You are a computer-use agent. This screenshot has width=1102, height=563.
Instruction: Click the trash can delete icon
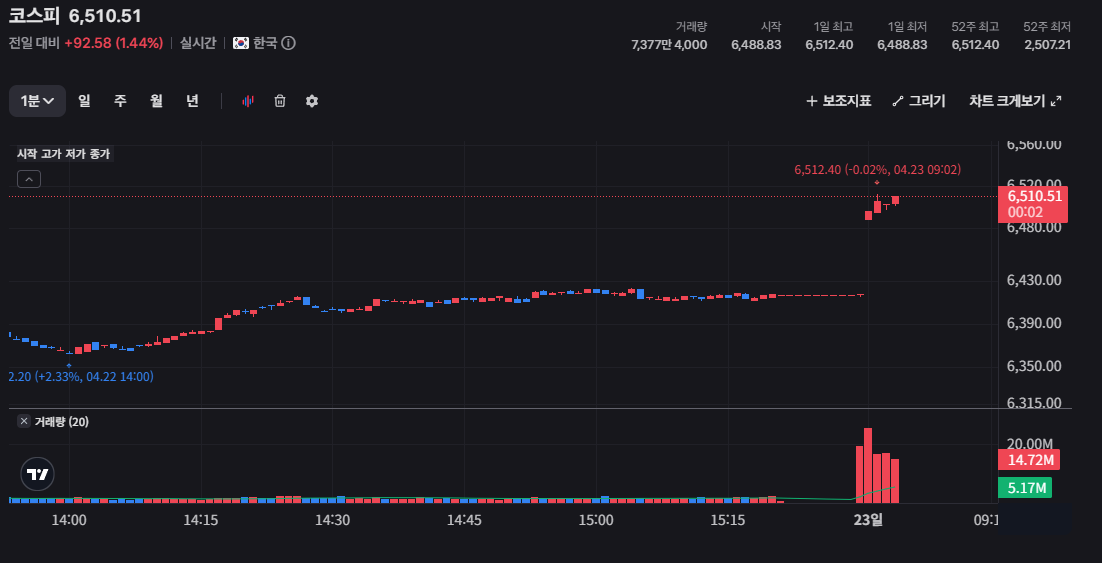[280, 101]
